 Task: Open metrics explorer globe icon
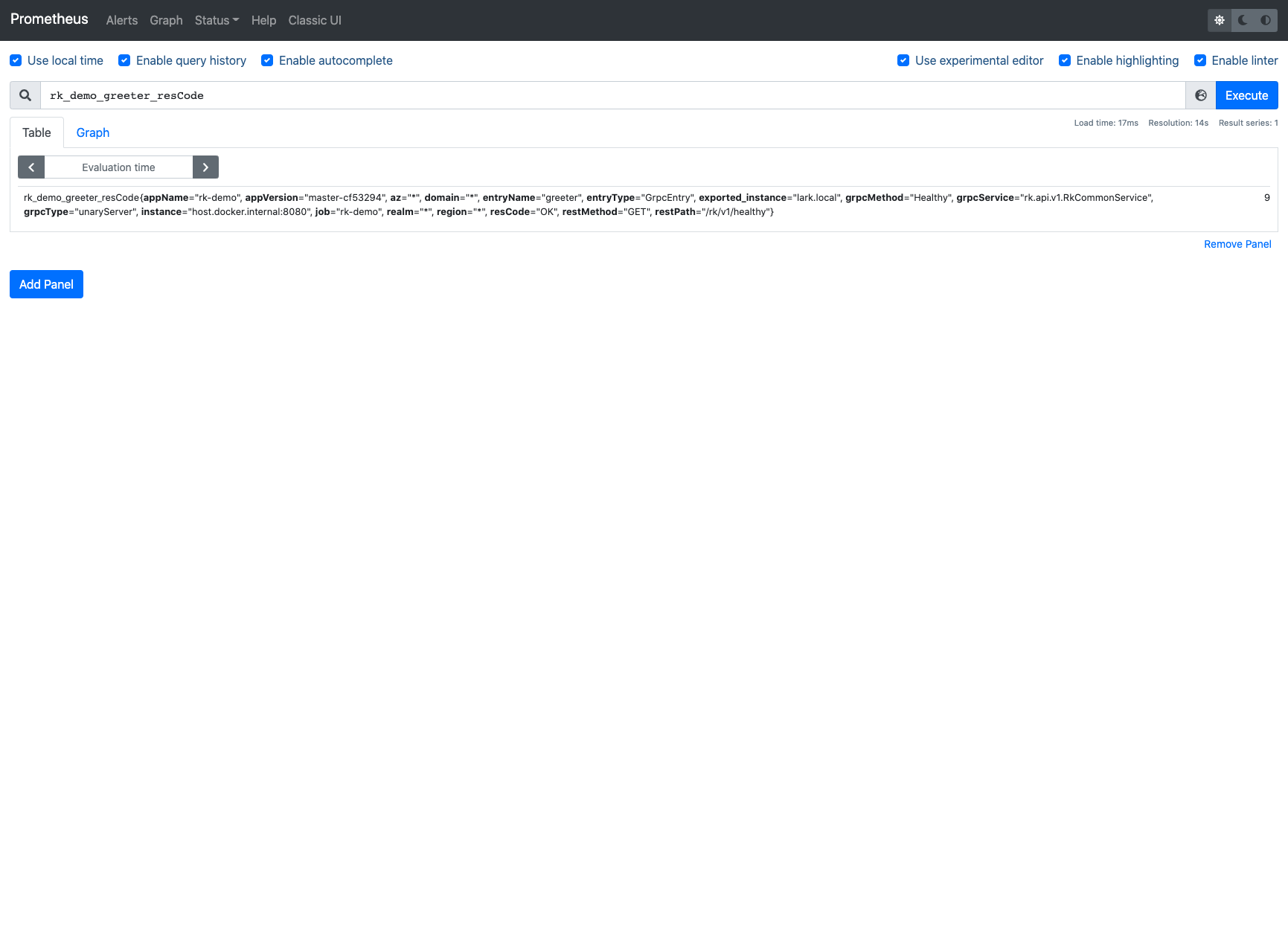pos(1201,95)
